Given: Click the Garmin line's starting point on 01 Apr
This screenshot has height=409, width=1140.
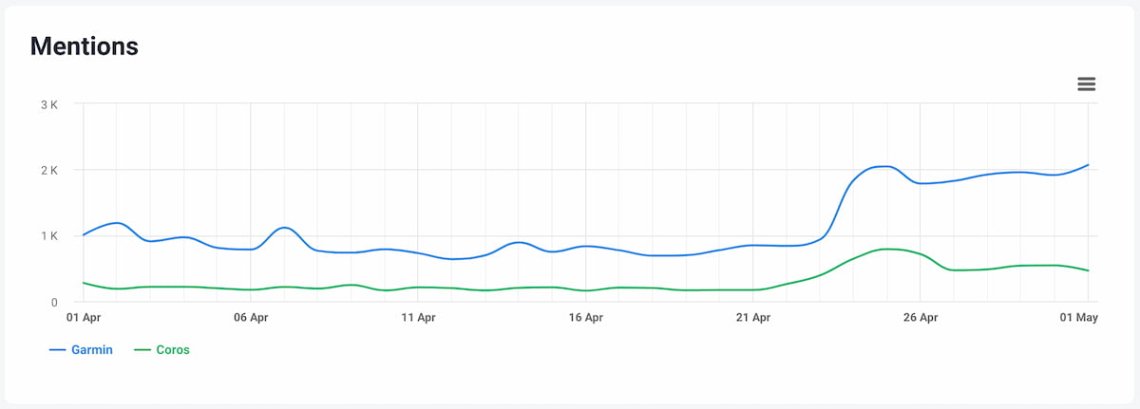Looking at the screenshot, I should tap(84, 235).
